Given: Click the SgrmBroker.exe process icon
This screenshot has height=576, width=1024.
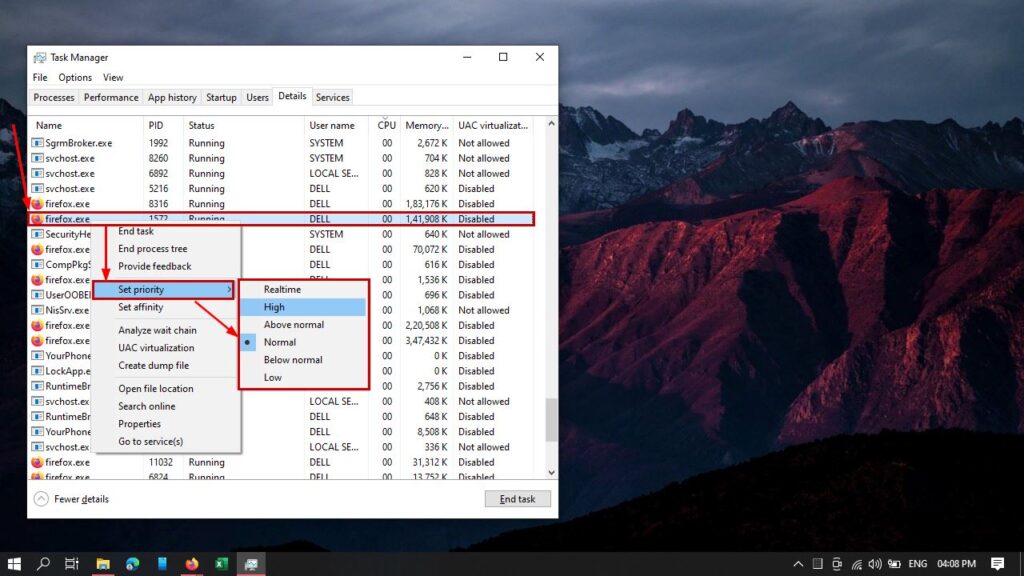Looking at the screenshot, I should point(37,143).
